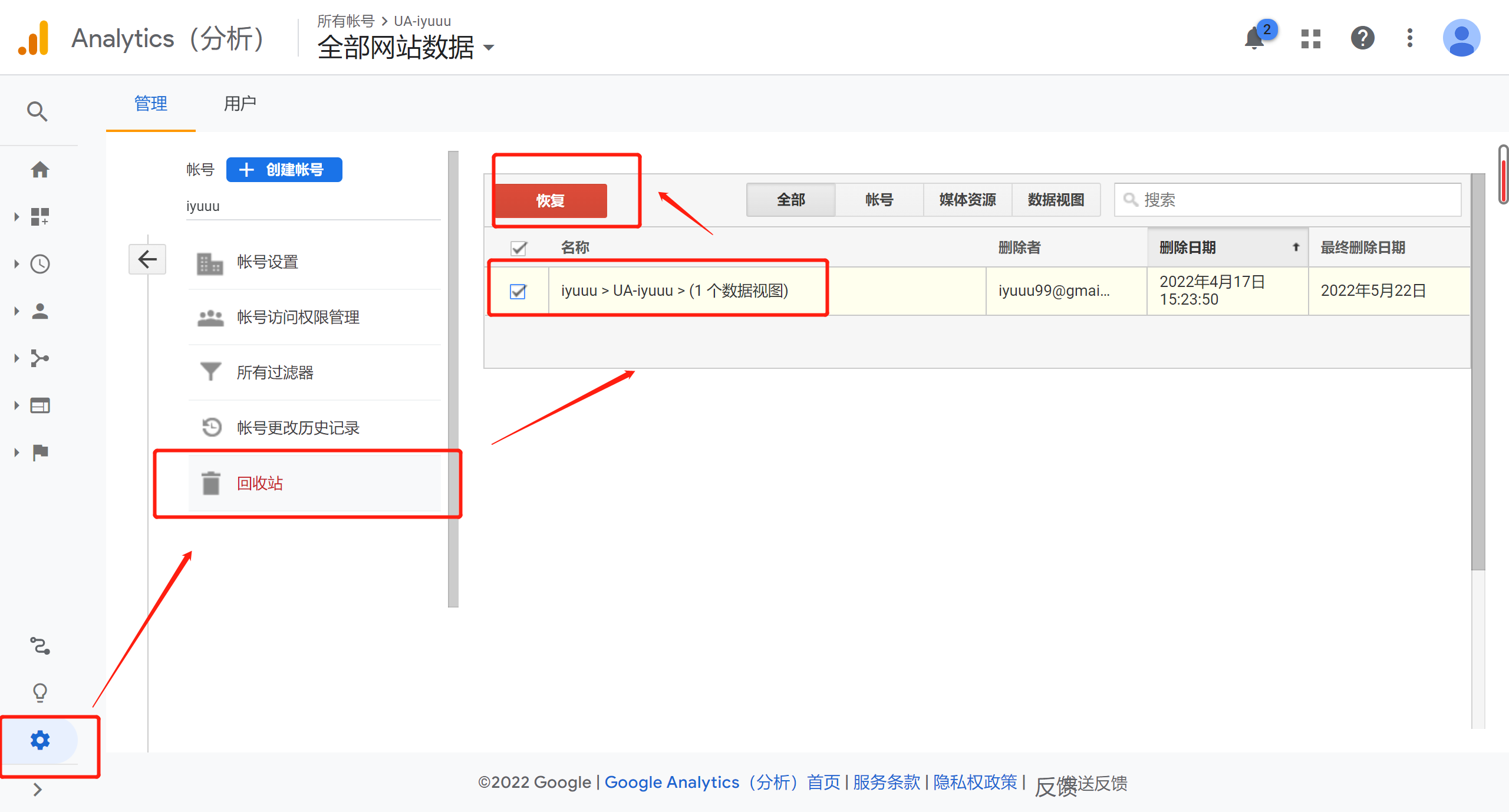The image size is (1509, 812).
Task: Uncheck the iyuuu > UA-iyuuu row checkbox
Action: click(518, 291)
